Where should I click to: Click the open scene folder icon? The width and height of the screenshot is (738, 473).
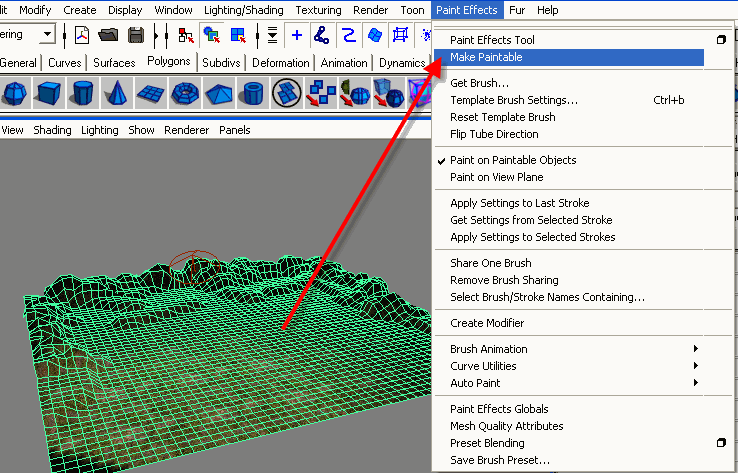click(108, 35)
